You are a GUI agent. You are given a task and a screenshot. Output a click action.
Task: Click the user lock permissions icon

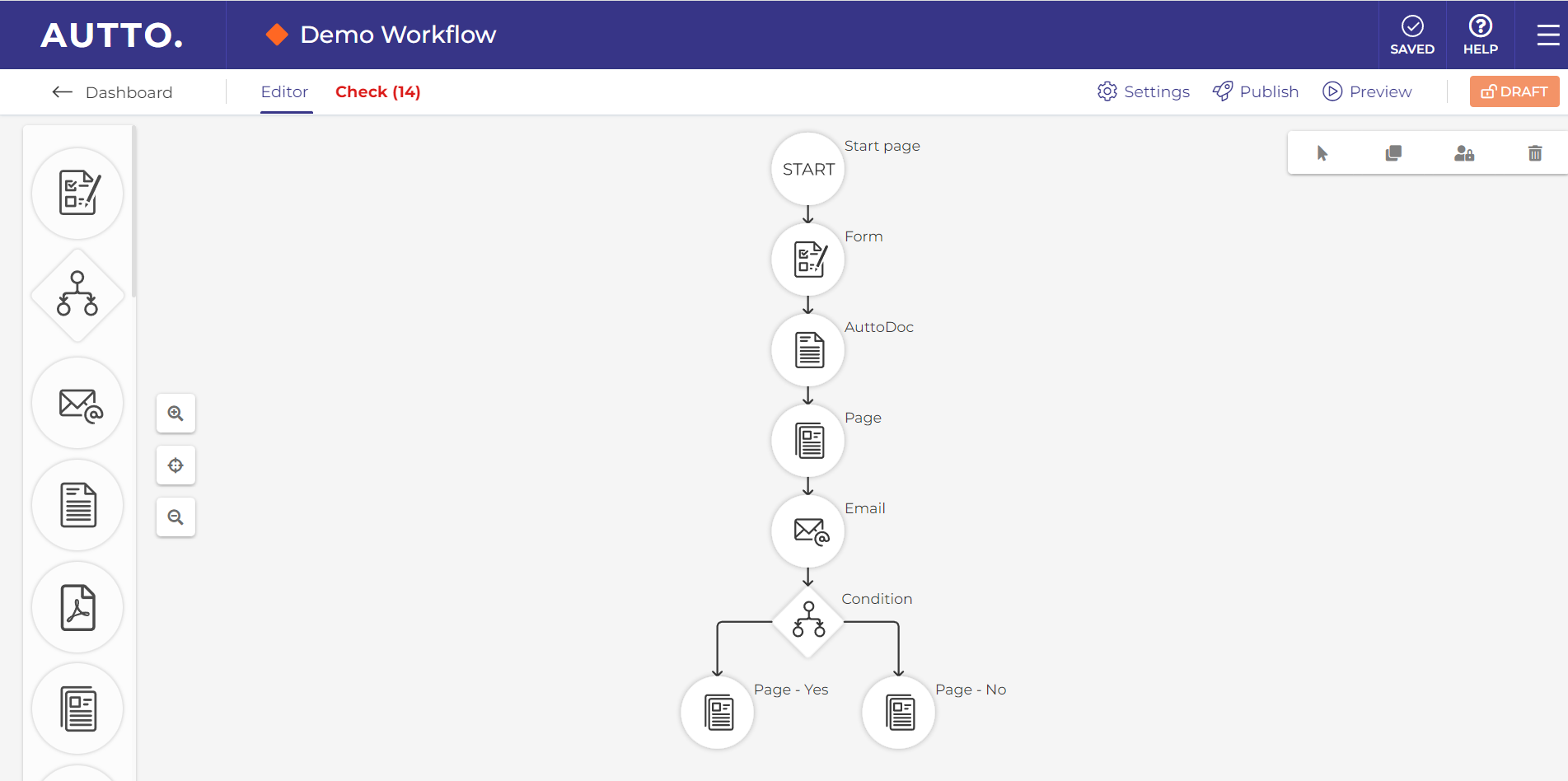[x=1464, y=153]
